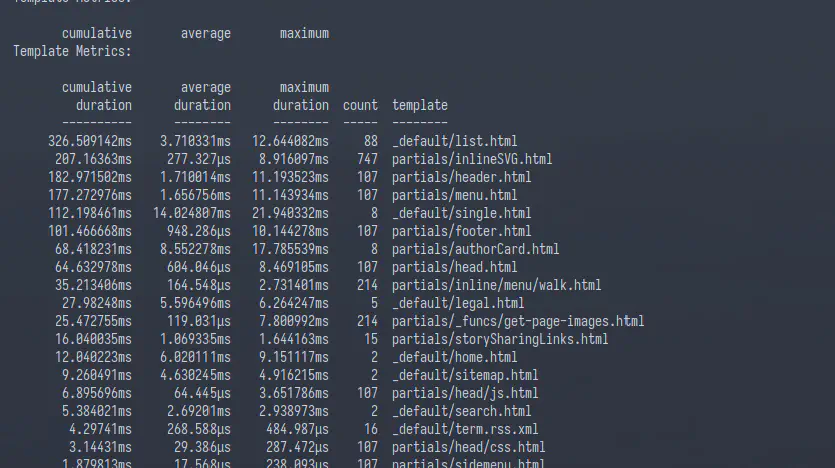Select cumulative duration 112.198461ms
The height and width of the screenshot is (468, 835).
coord(89,214)
